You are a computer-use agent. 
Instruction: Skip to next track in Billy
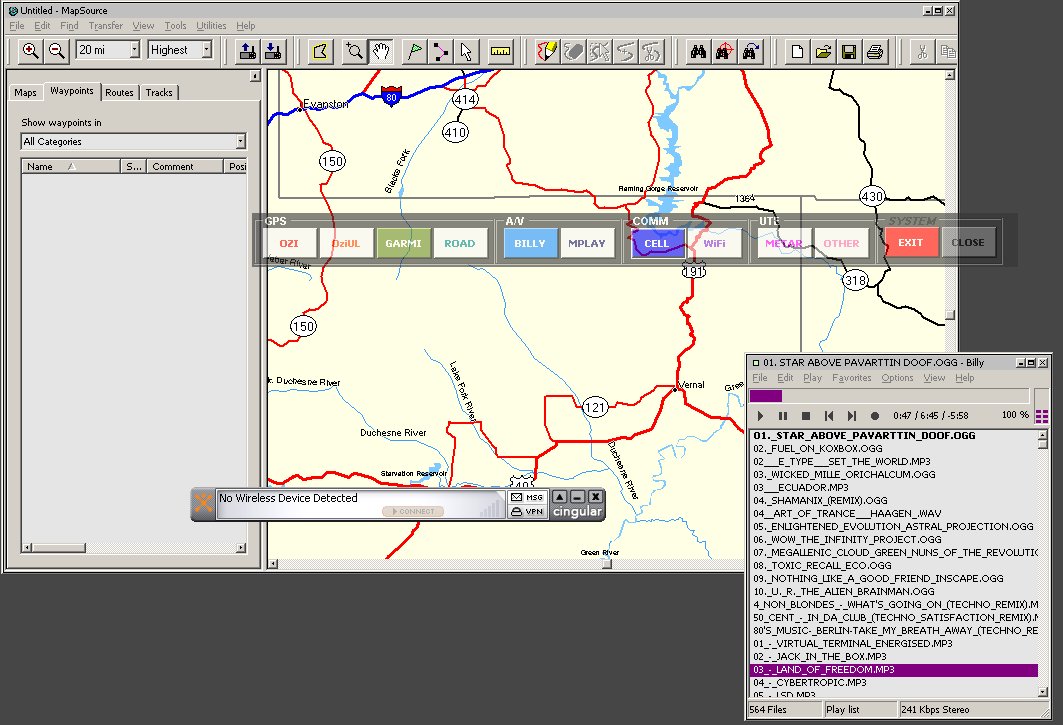pyautogui.click(x=852, y=416)
